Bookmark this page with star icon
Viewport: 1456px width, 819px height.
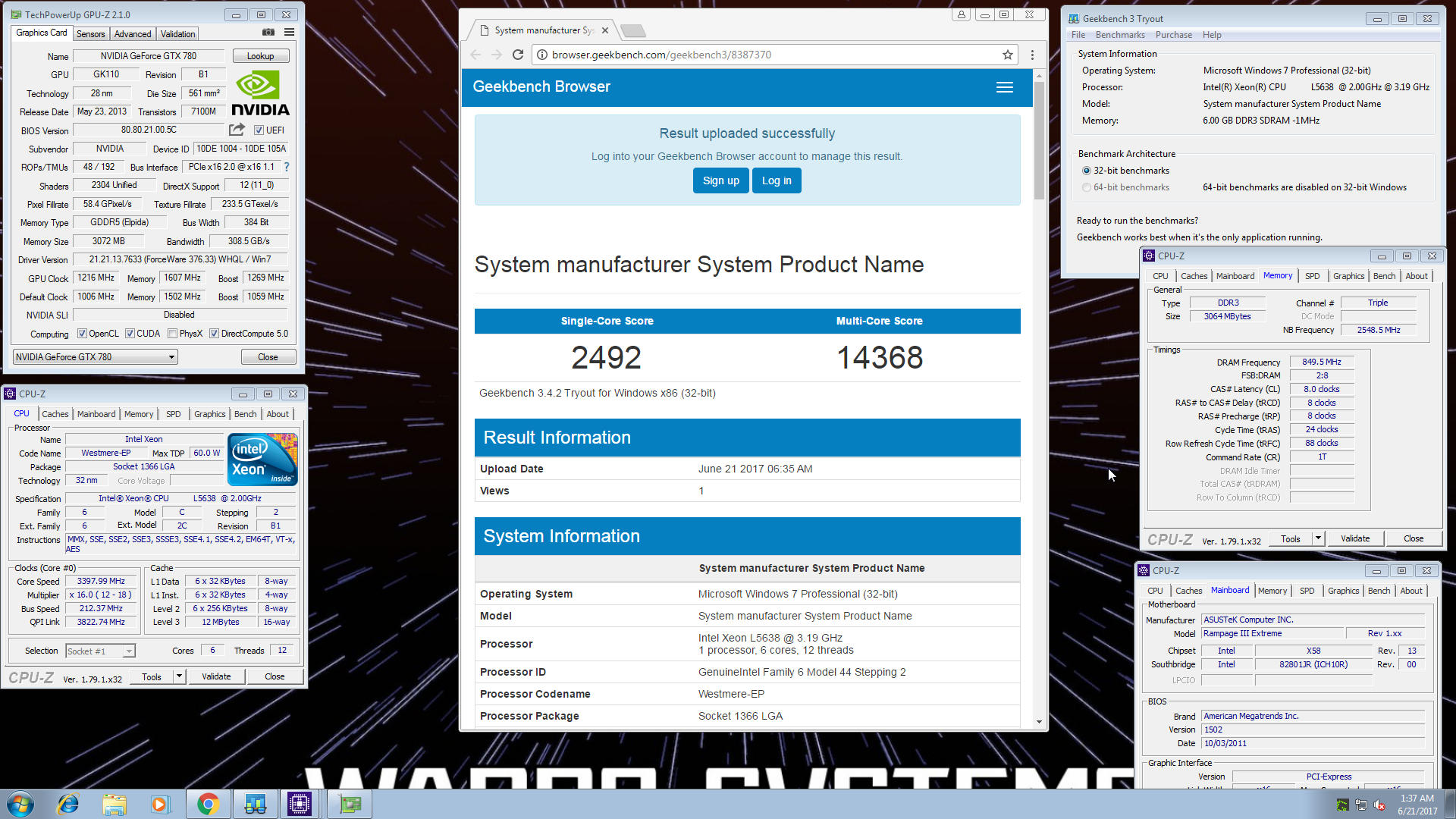[x=1007, y=55]
